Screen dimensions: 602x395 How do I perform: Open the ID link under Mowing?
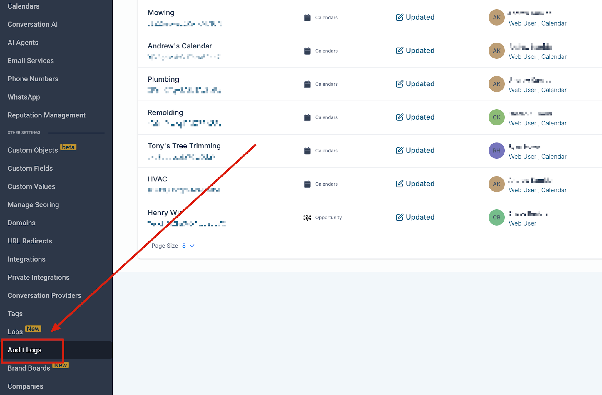pos(184,24)
